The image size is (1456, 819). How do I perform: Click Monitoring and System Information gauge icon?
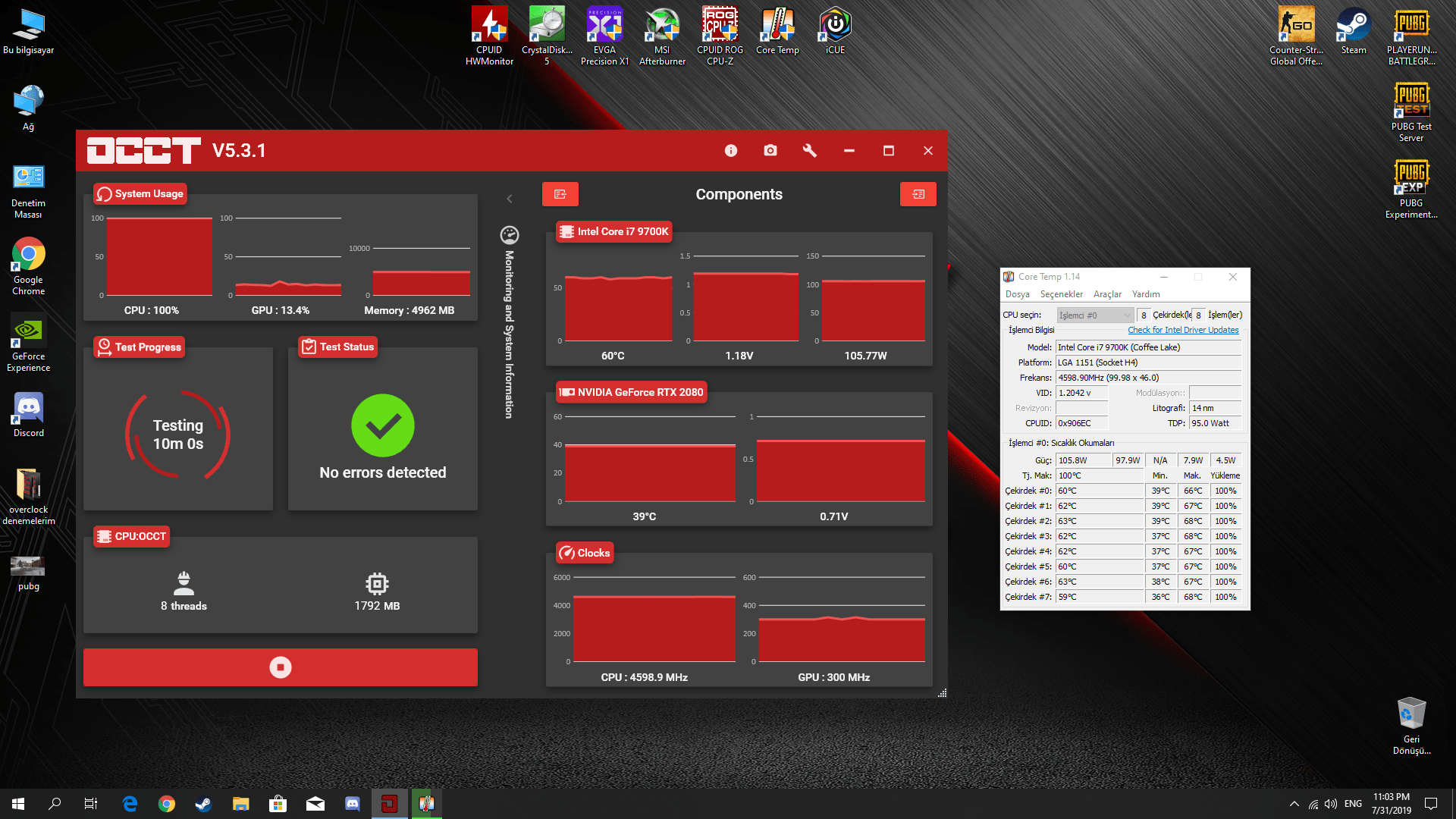(x=510, y=235)
